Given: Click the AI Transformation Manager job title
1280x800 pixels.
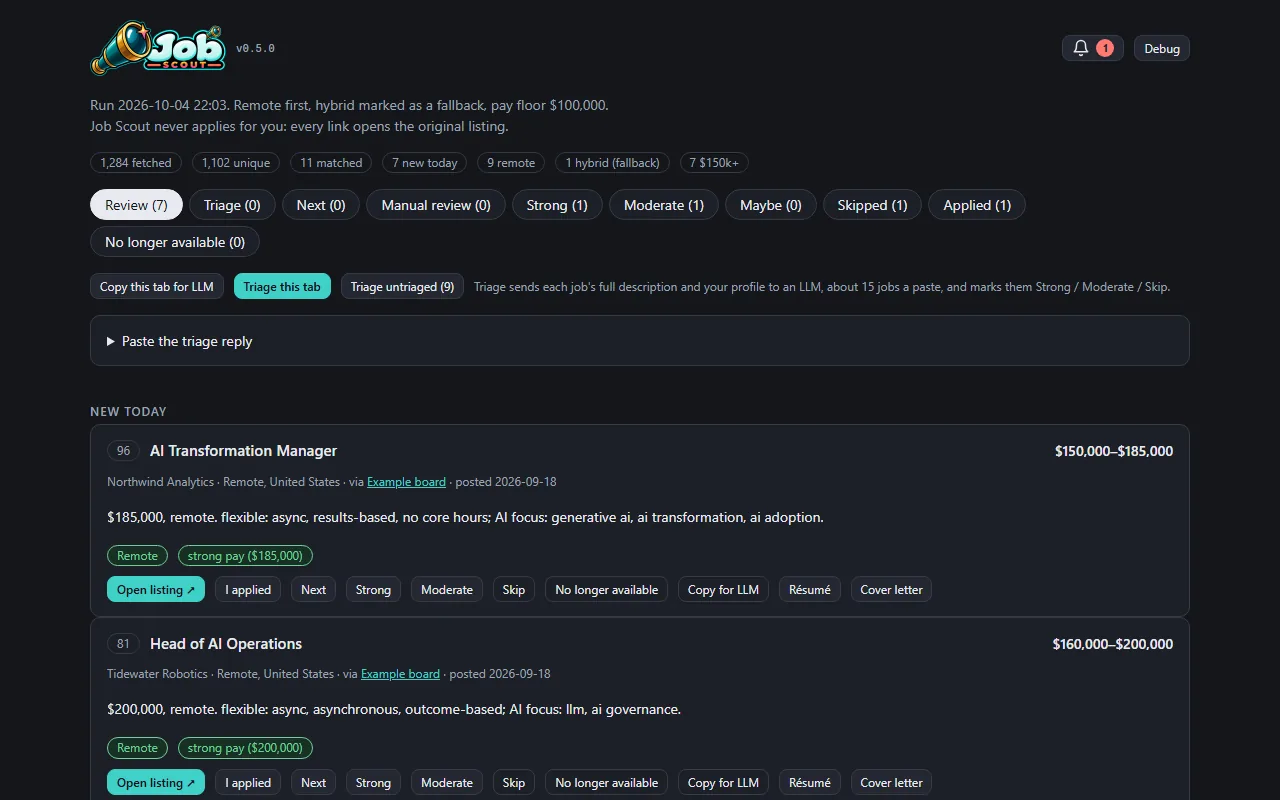Looking at the screenshot, I should pos(243,451).
